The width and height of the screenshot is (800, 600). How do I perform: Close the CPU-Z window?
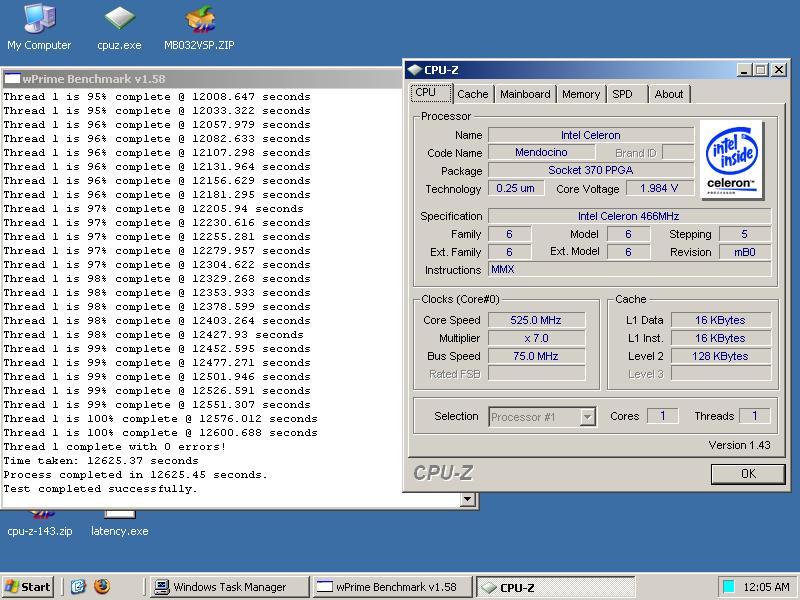778,70
